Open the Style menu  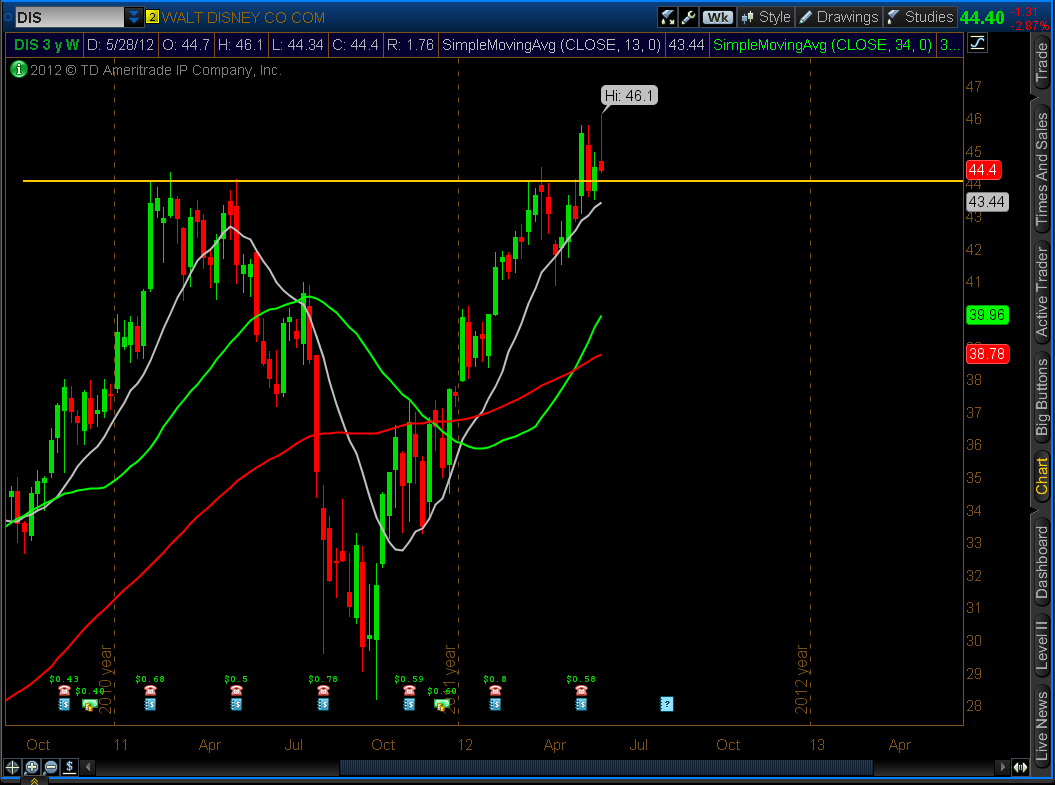coord(766,17)
